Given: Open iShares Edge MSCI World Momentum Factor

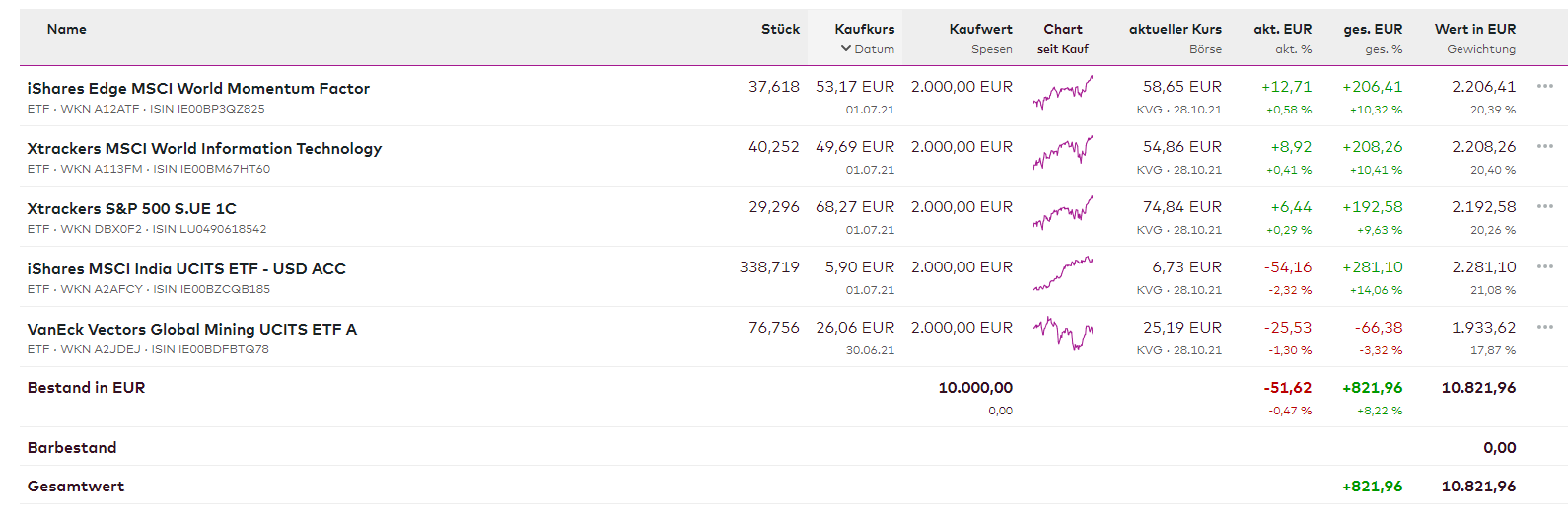Looking at the screenshot, I should tap(198, 89).
